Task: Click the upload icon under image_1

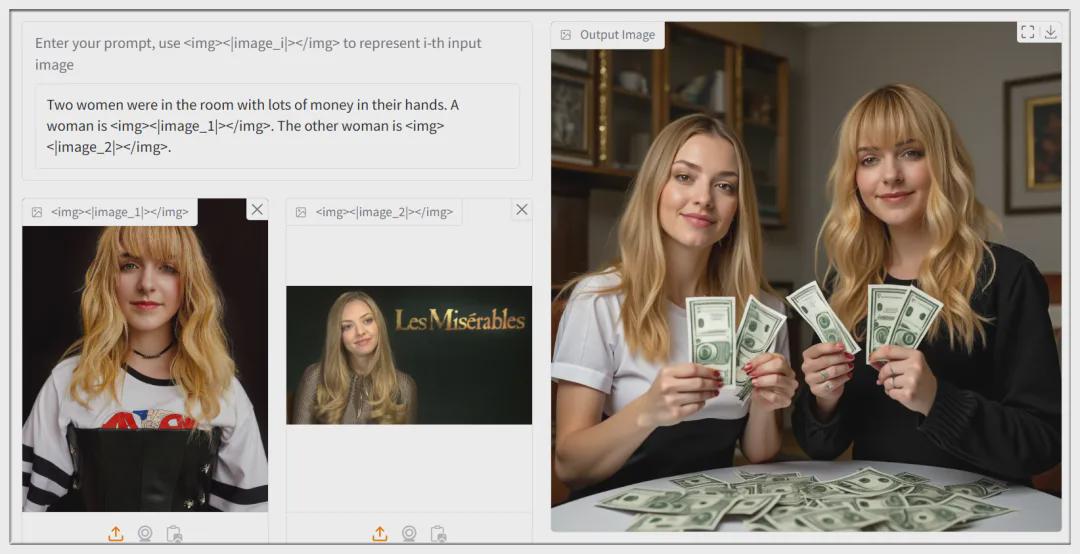Action: (116, 534)
